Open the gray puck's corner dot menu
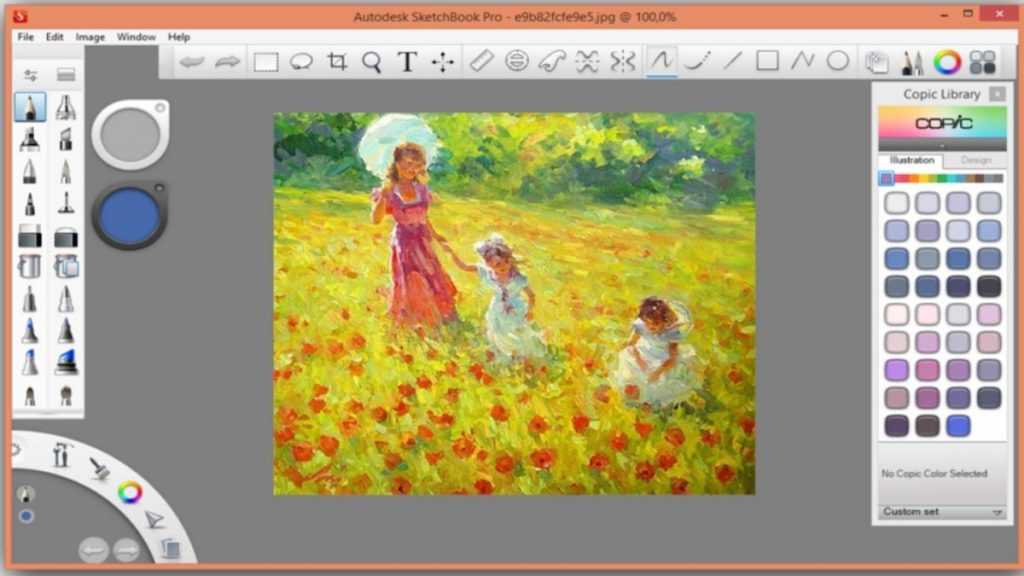 159,108
